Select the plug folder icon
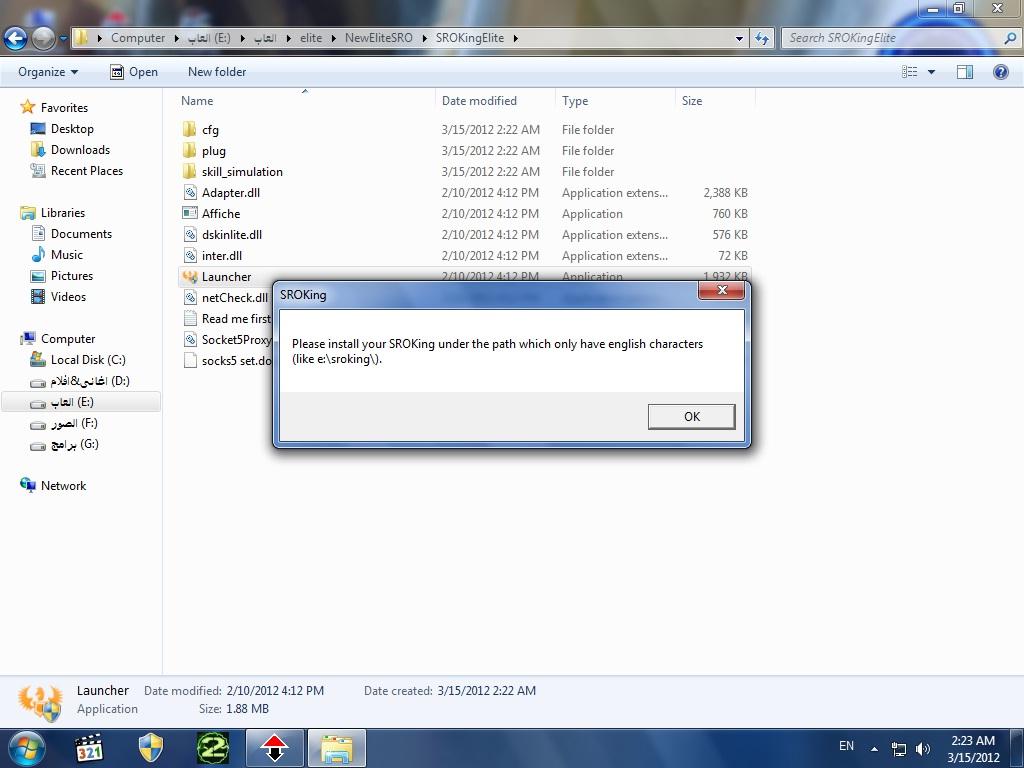This screenshot has width=1024, height=768. click(189, 150)
